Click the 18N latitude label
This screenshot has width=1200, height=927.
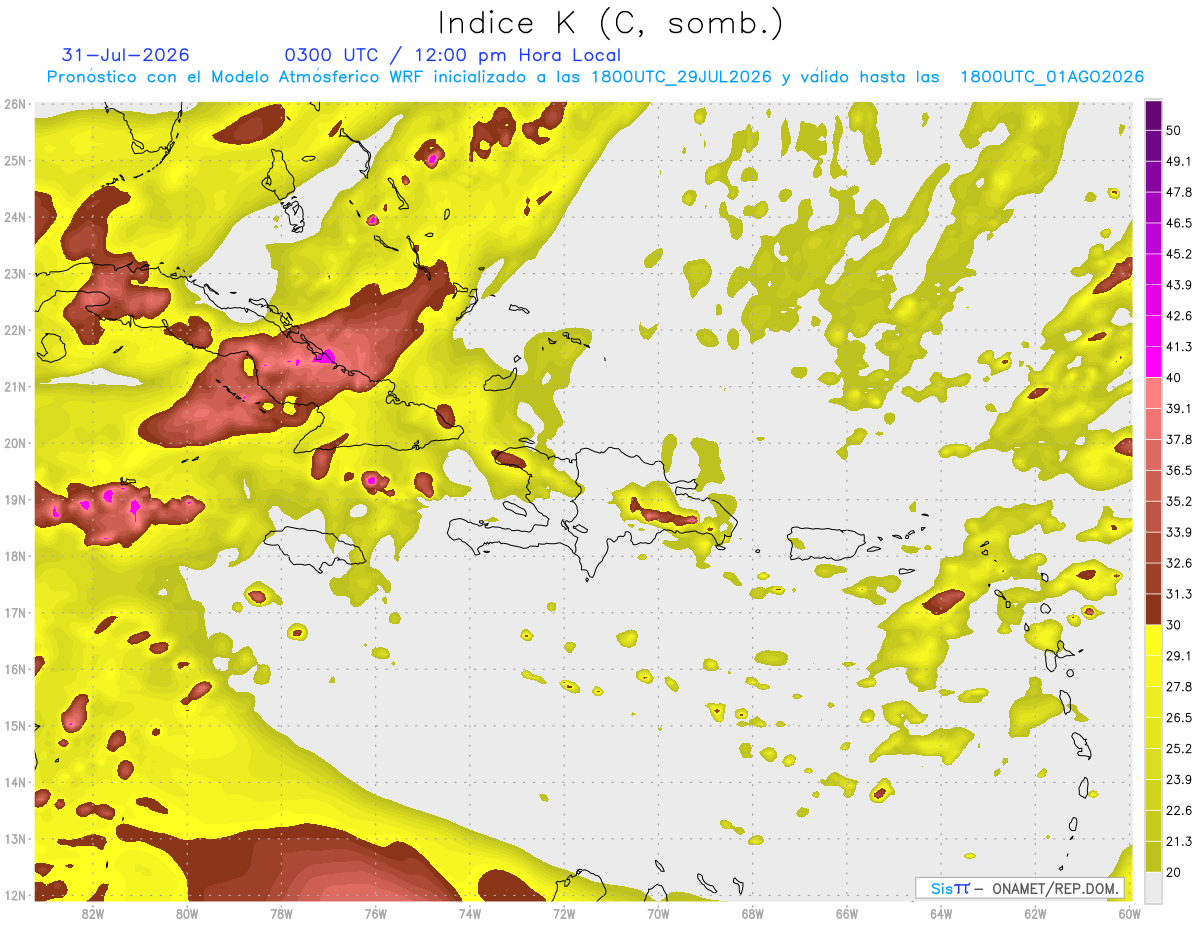tap(15, 556)
